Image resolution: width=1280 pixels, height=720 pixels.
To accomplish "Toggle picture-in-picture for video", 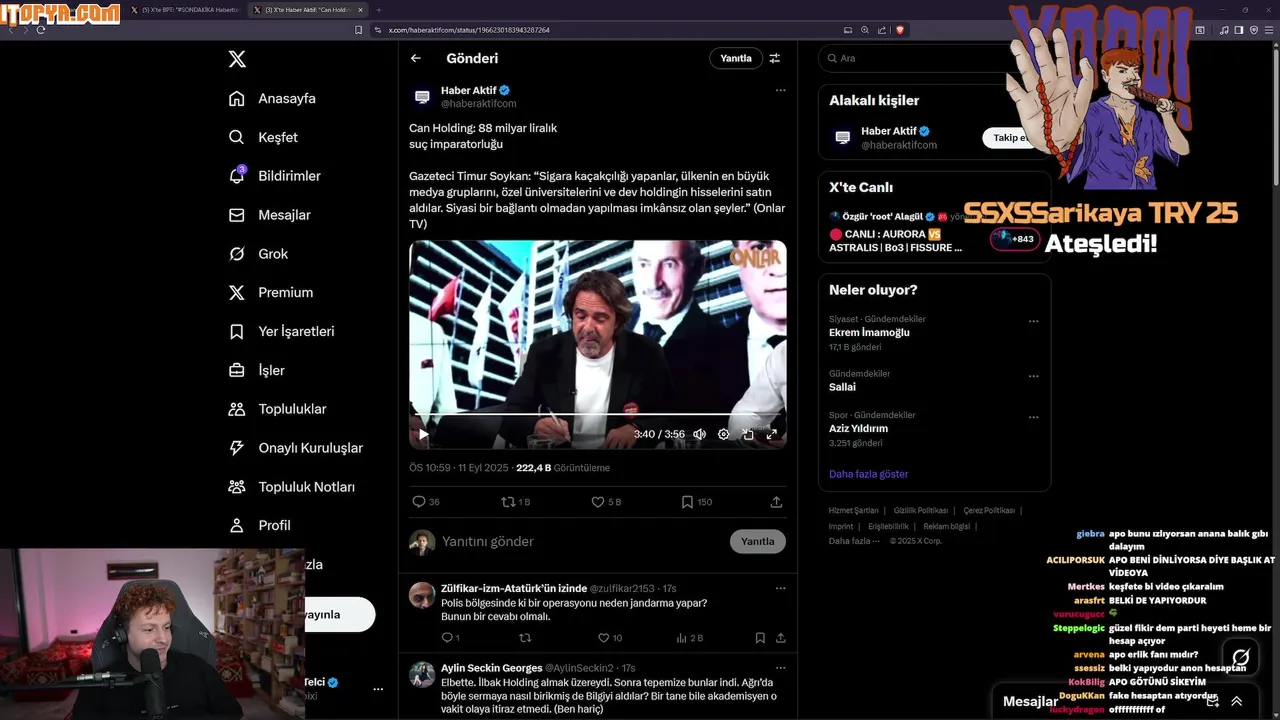I will [x=748, y=434].
